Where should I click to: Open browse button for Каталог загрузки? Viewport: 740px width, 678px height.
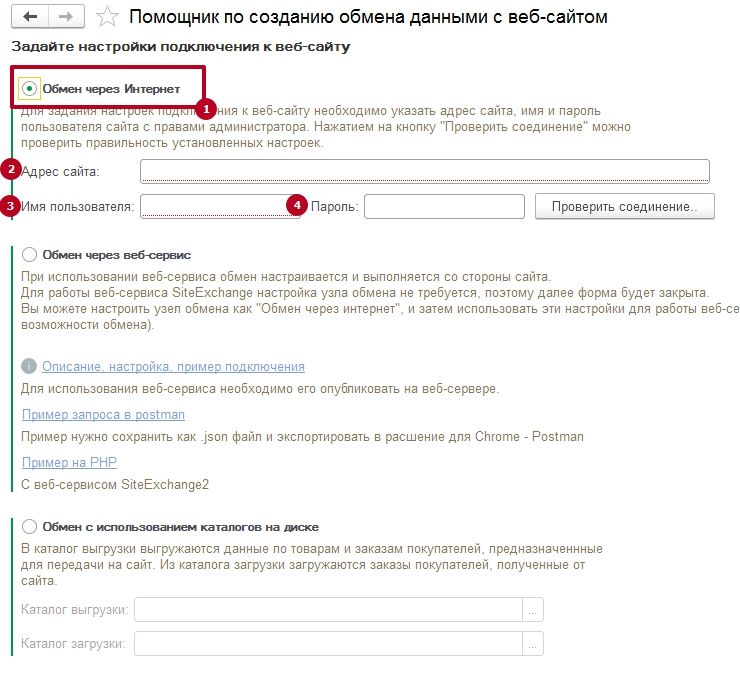(533, 643)
